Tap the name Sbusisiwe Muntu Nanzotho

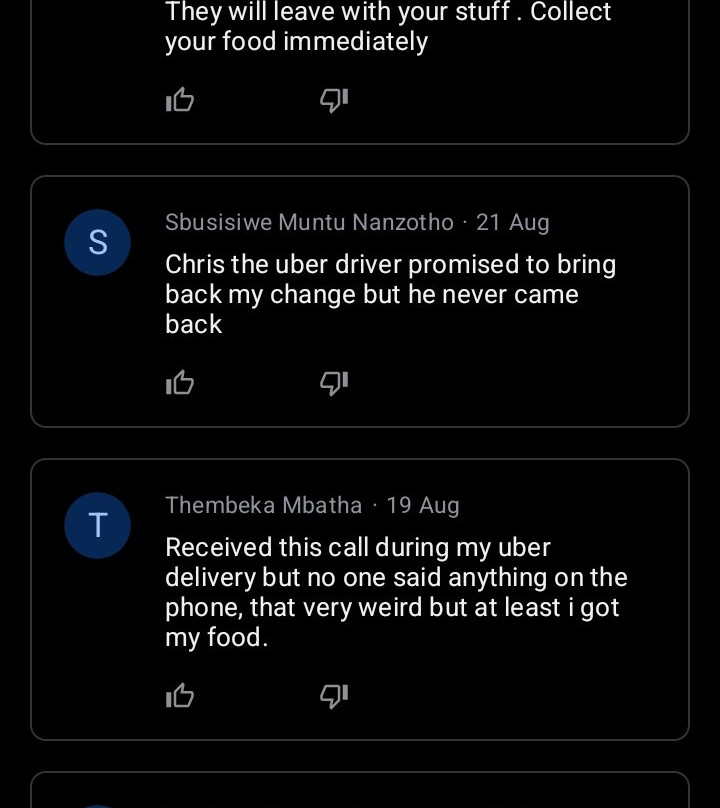(309, 222)
